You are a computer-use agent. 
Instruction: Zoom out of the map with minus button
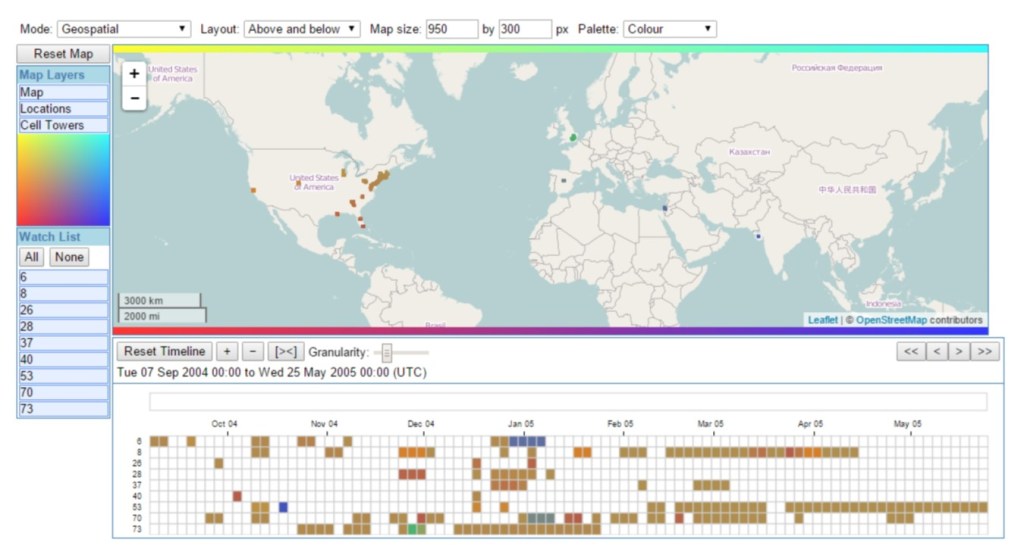click(x=134, y=98)
